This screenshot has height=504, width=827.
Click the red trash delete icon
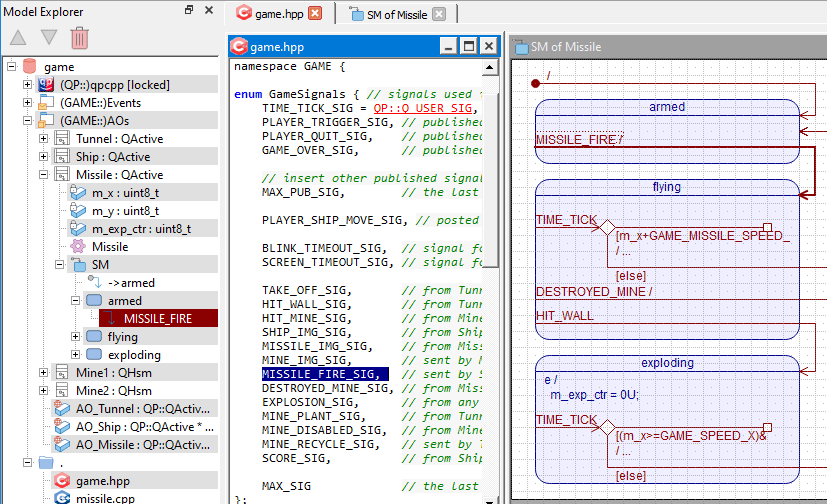click(x=80, y=38)
